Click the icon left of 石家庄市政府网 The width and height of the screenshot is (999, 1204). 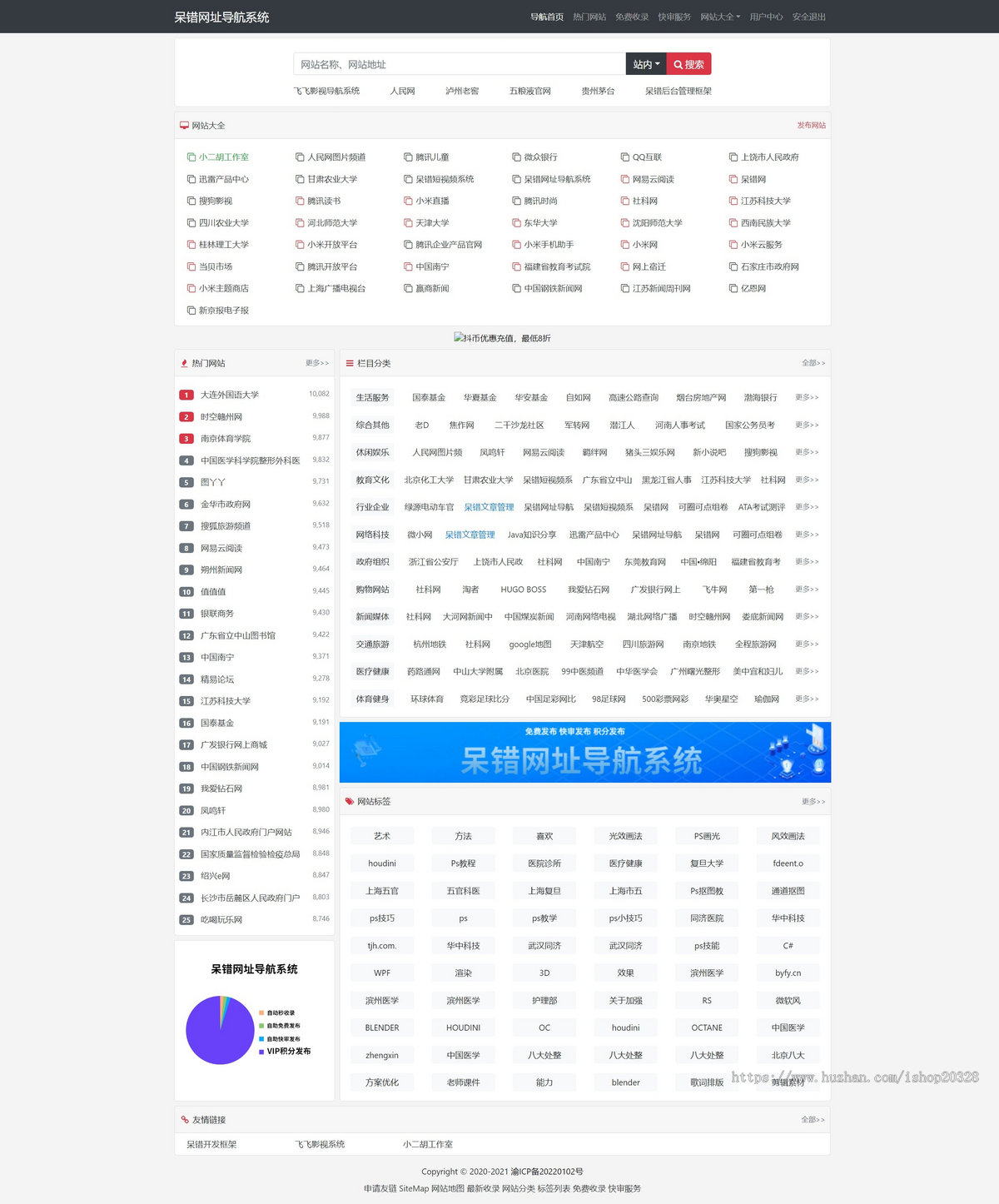(x=733, y=266)
